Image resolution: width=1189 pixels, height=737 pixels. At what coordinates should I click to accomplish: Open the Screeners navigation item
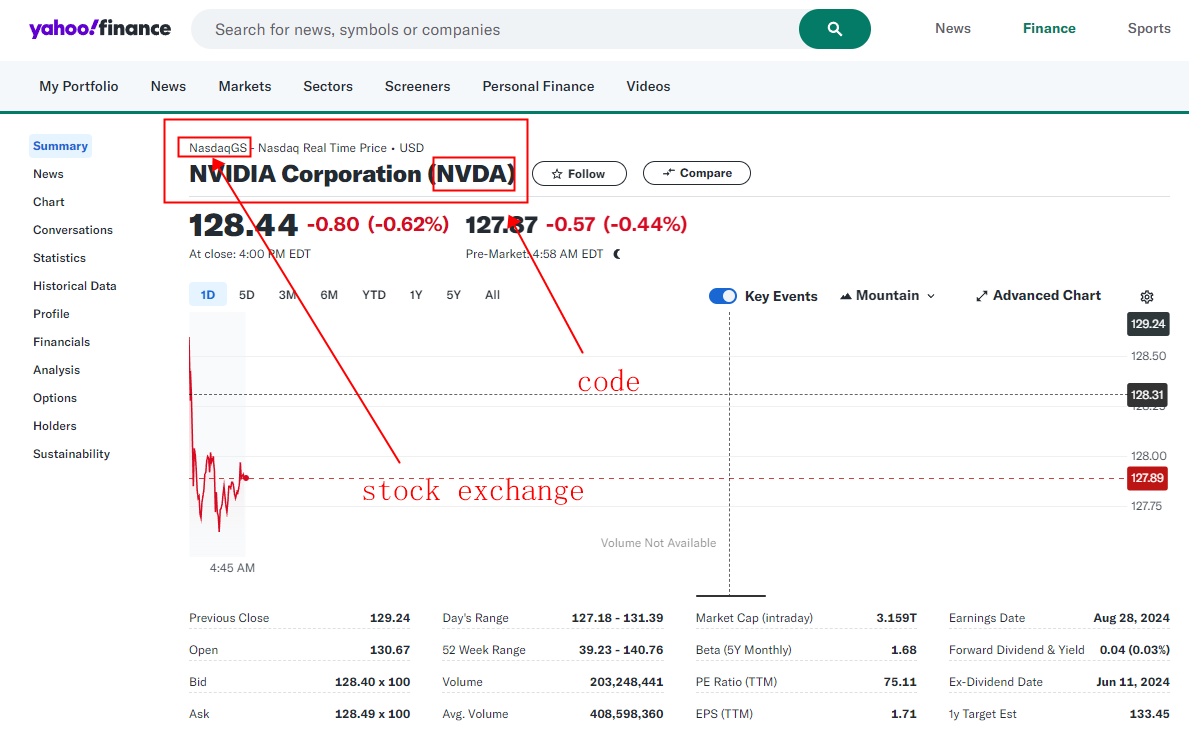(417, 87)
